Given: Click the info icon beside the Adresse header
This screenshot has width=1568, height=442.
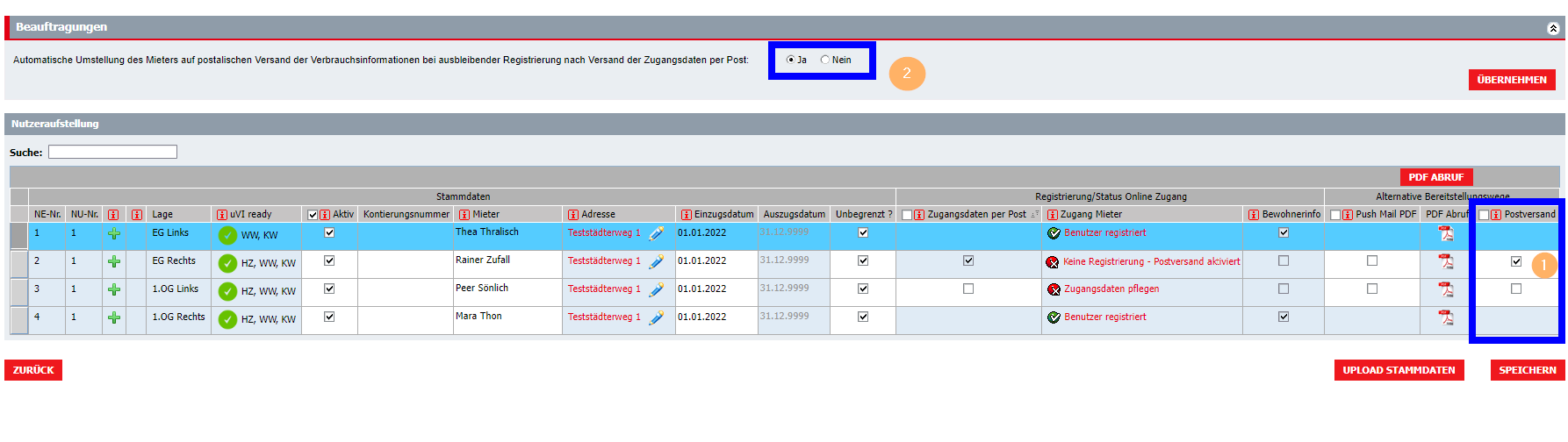Looking at the screenshot, I should (x=573, y=215).
